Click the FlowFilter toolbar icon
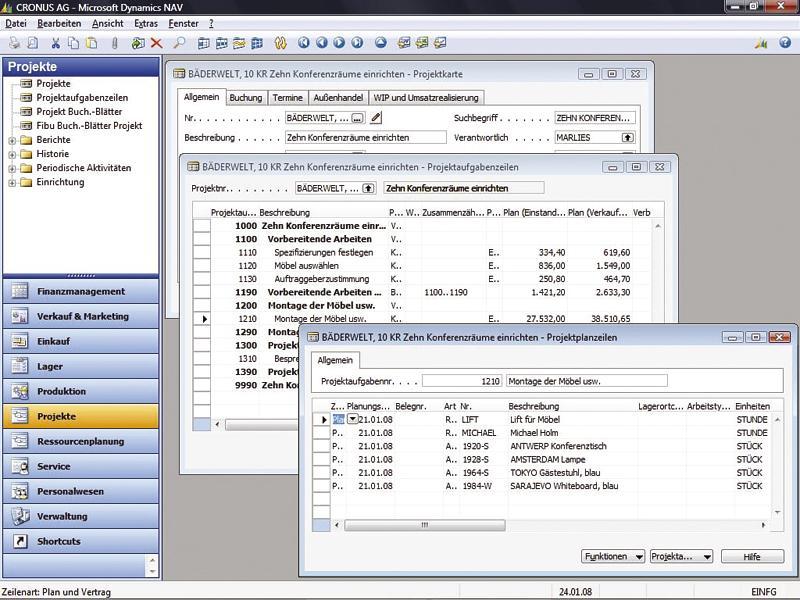Viewport: 800px width, 600px height. (x=239, y=43)
